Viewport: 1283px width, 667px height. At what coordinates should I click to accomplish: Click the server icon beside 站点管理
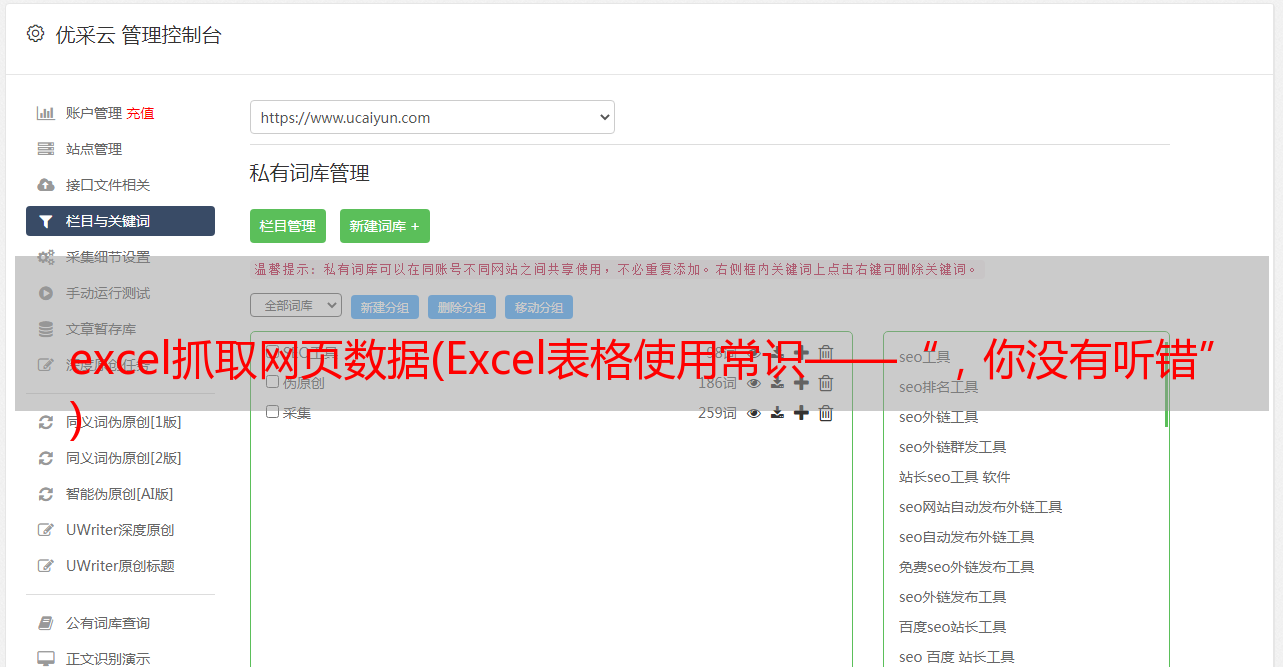pyautogui.click(x=45, y=149)
